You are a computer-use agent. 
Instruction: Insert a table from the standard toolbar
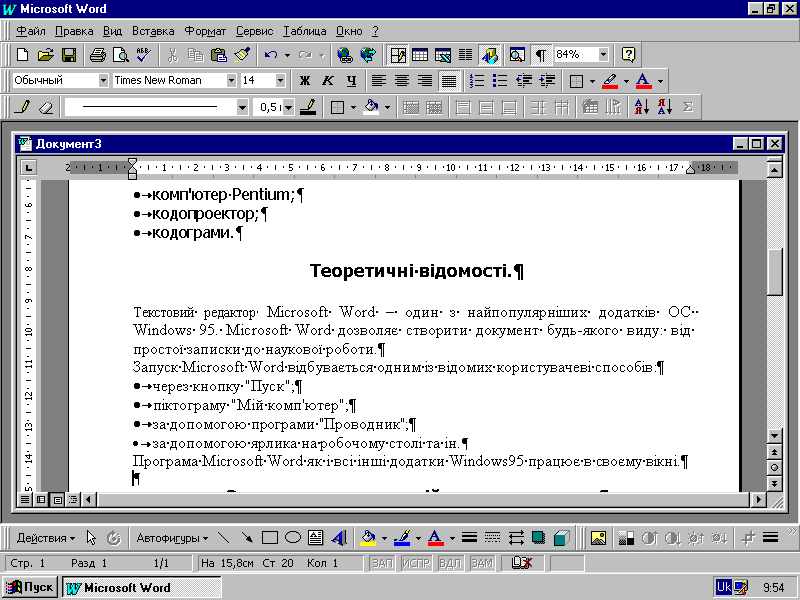pos(420,54)
